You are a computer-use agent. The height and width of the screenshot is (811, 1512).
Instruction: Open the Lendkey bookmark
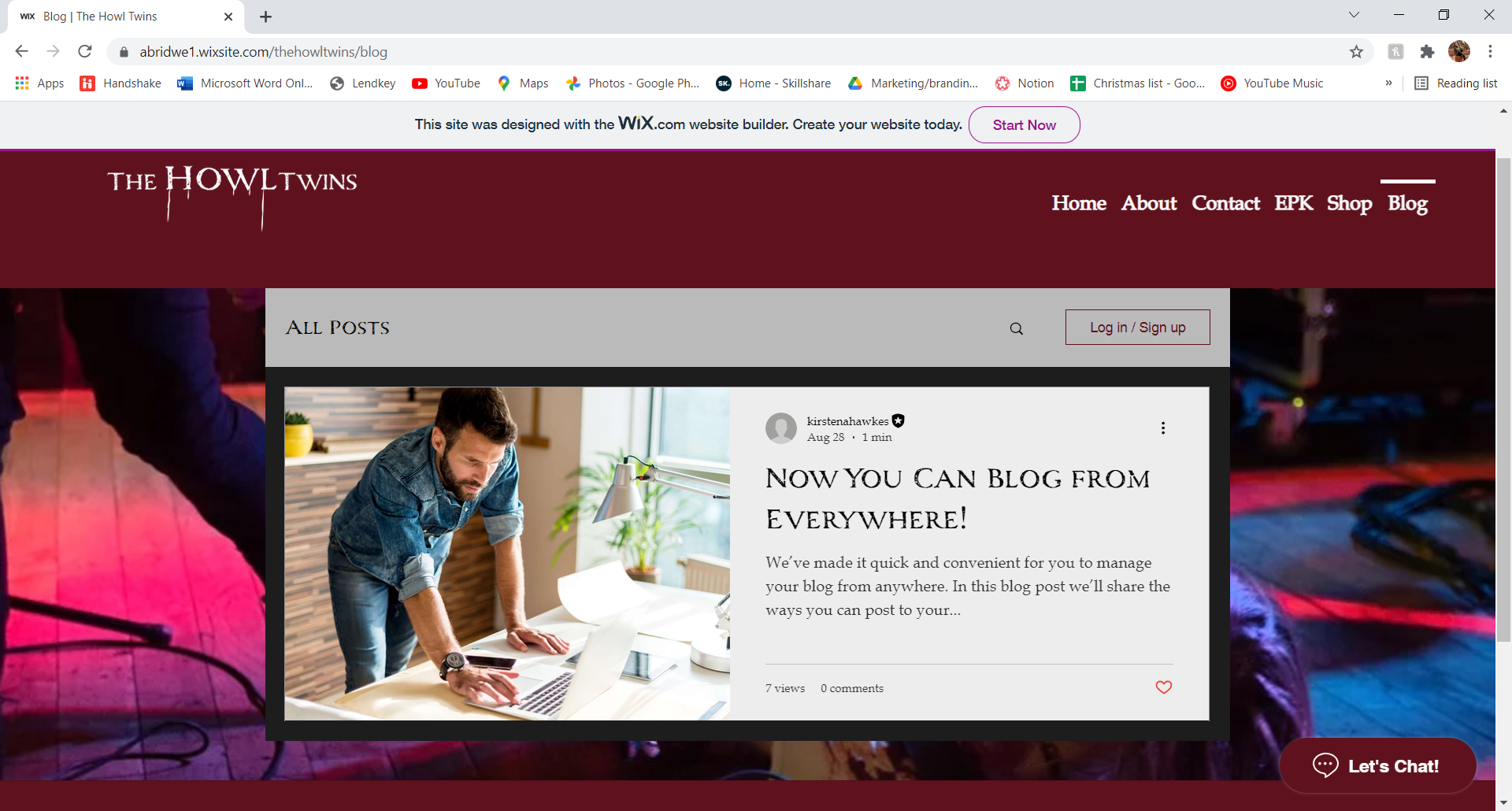point(362,83)
